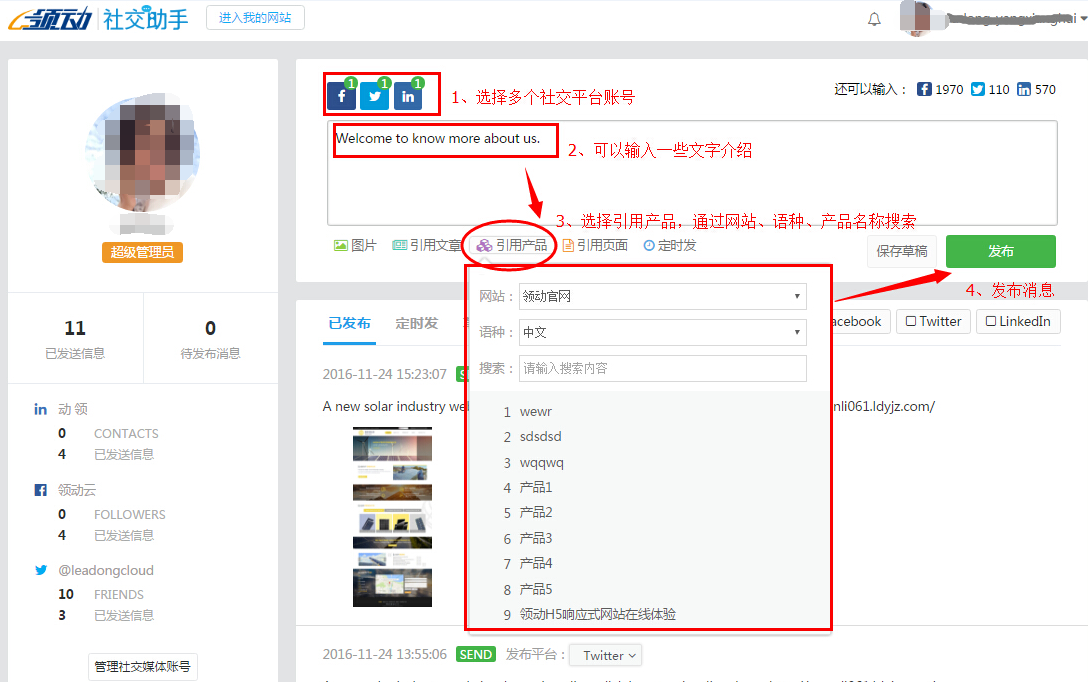1088x682 pixels.
Task: Toggle the Twitter filter checkbox
Action: coord(910,321)
